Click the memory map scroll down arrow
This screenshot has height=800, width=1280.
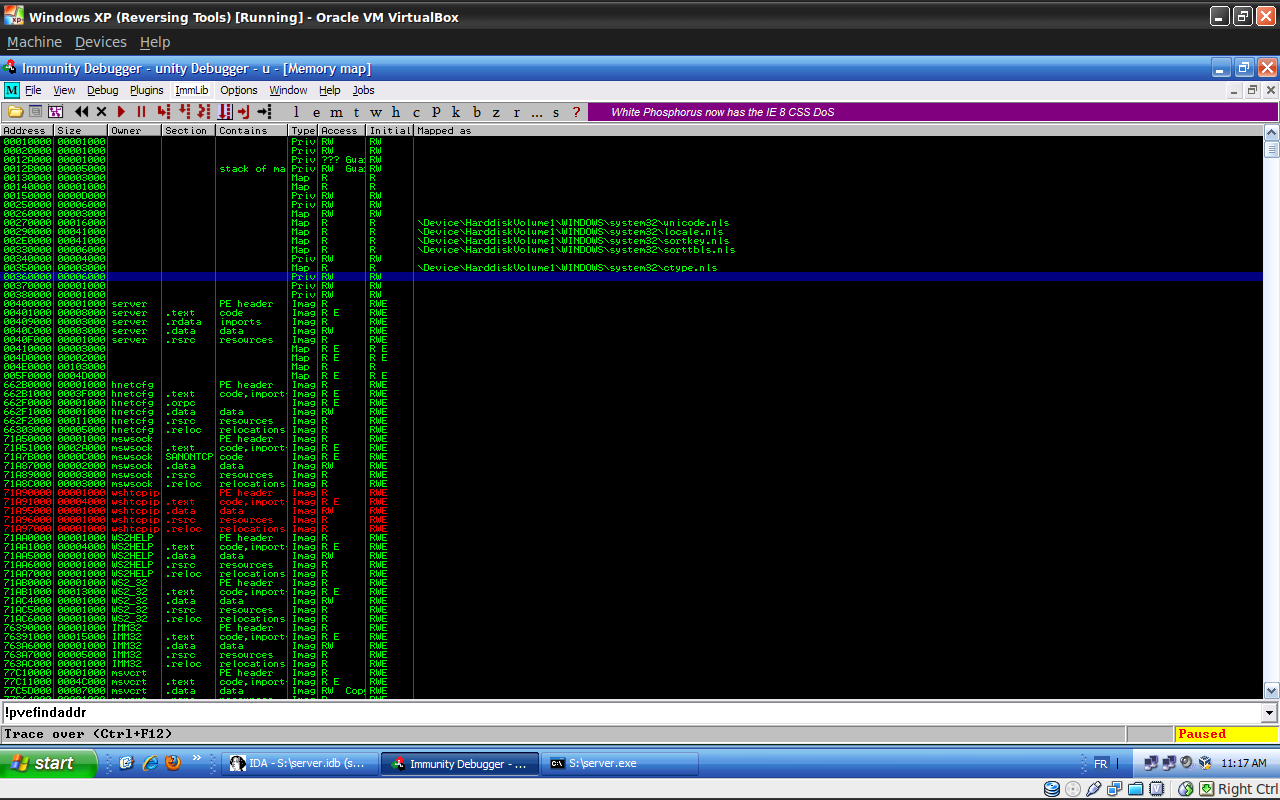tap(1271, 690)
